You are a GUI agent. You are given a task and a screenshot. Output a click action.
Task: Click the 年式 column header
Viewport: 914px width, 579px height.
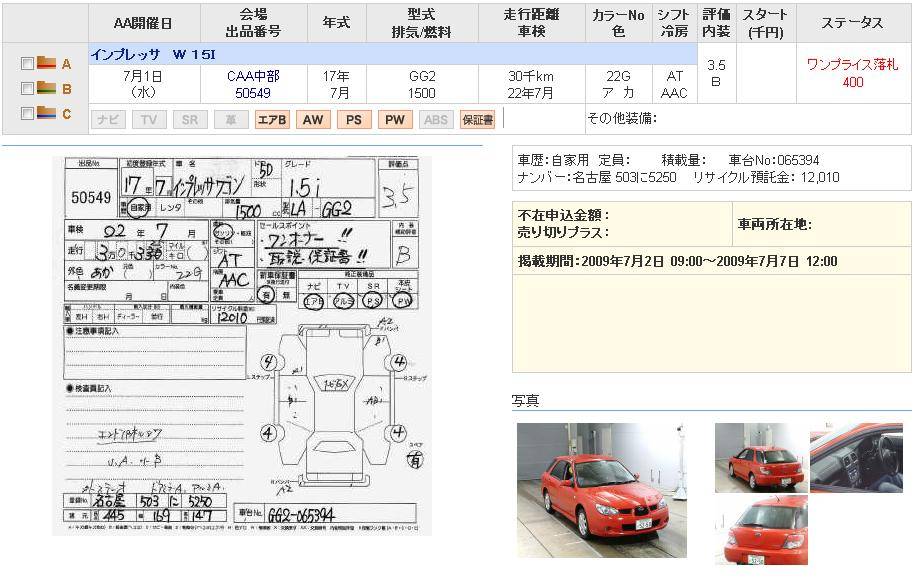pyautogui.click(x=336, y=23)
